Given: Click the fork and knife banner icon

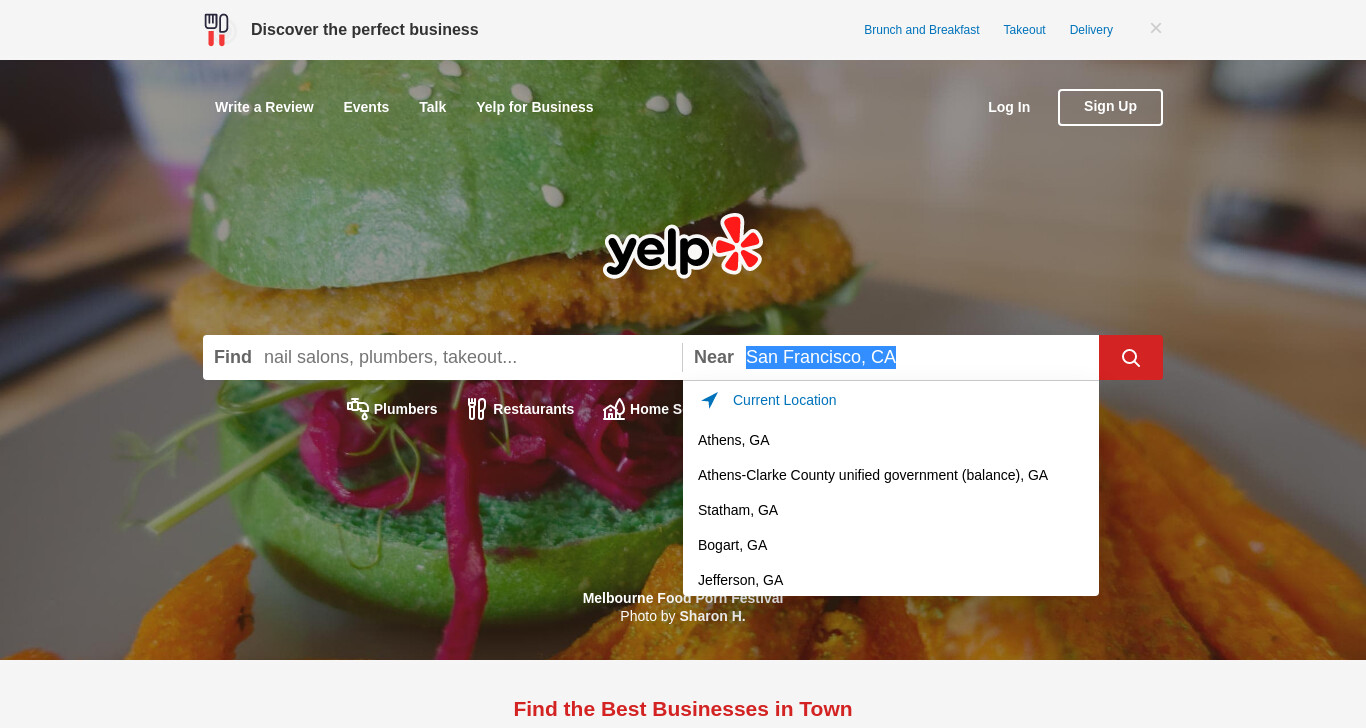Looking at the screenshot, I should (x=216, y=29).
